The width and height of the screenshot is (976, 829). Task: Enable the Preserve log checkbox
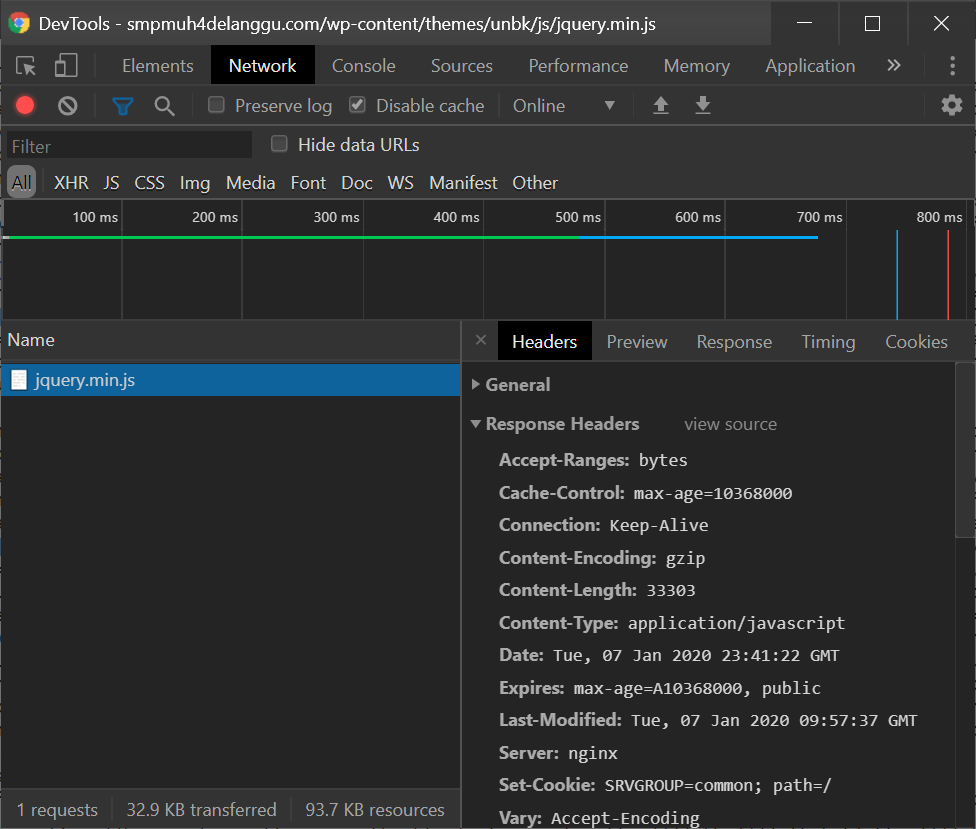216,105
